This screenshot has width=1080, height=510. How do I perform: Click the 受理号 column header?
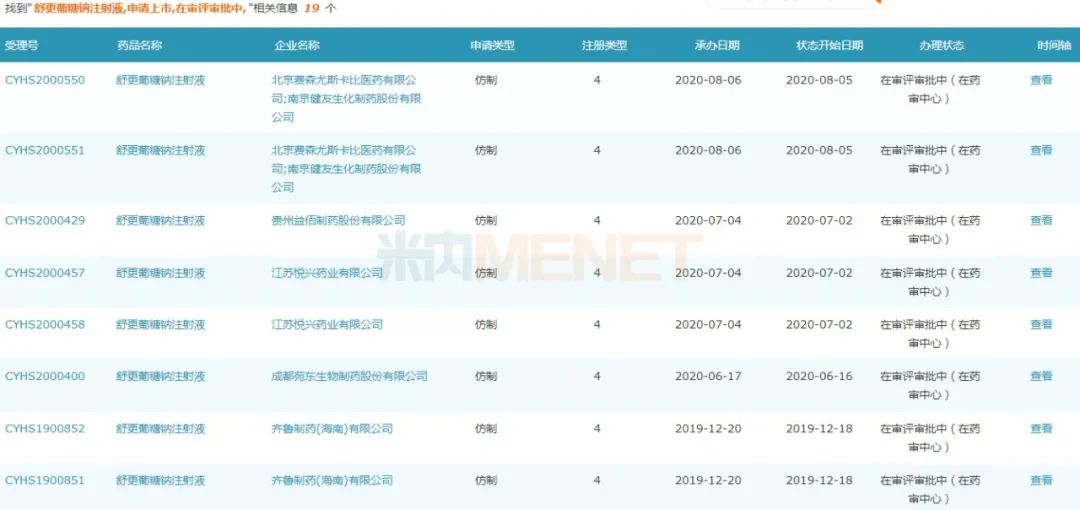coord(21,45)
